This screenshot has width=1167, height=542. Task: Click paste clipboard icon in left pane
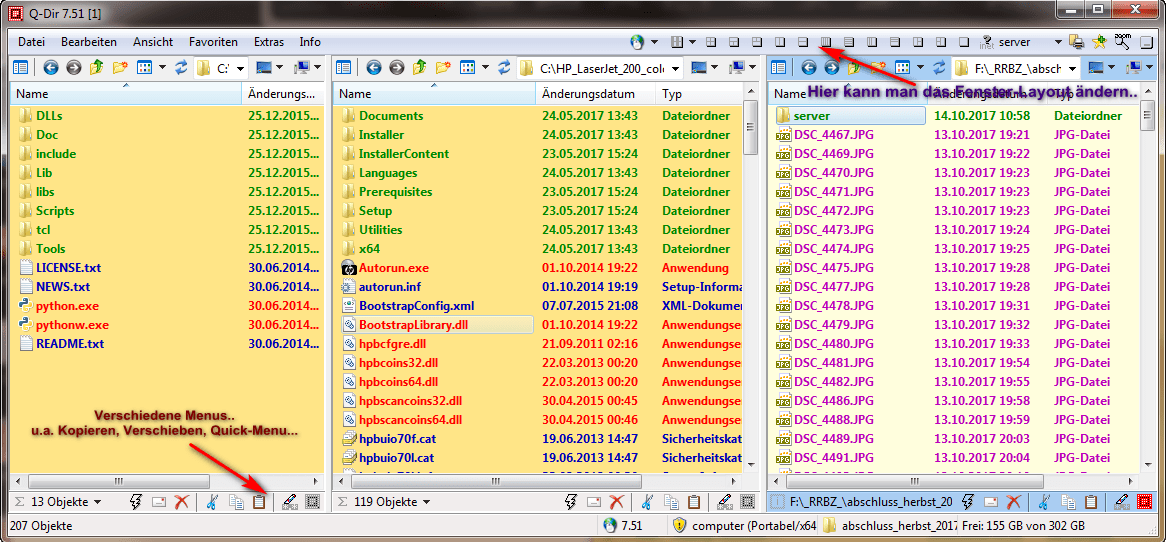point(259,502)
